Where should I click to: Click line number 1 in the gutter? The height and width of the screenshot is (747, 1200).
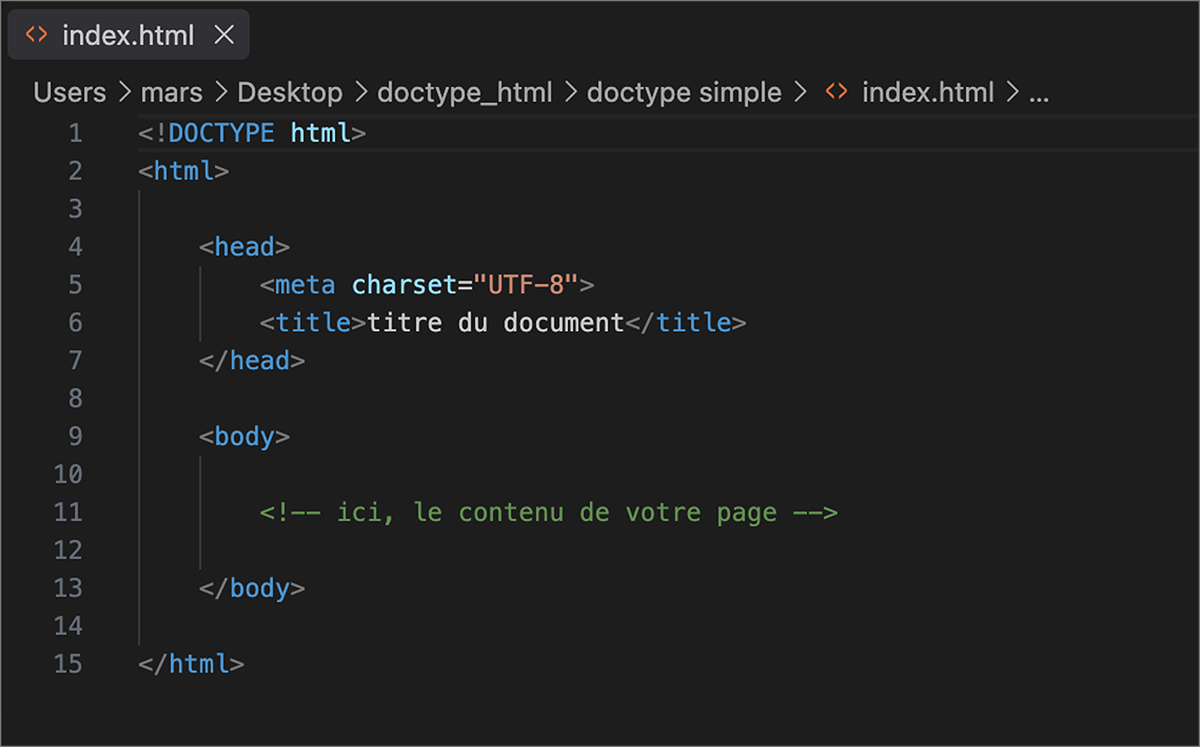(x=76, y=133)
